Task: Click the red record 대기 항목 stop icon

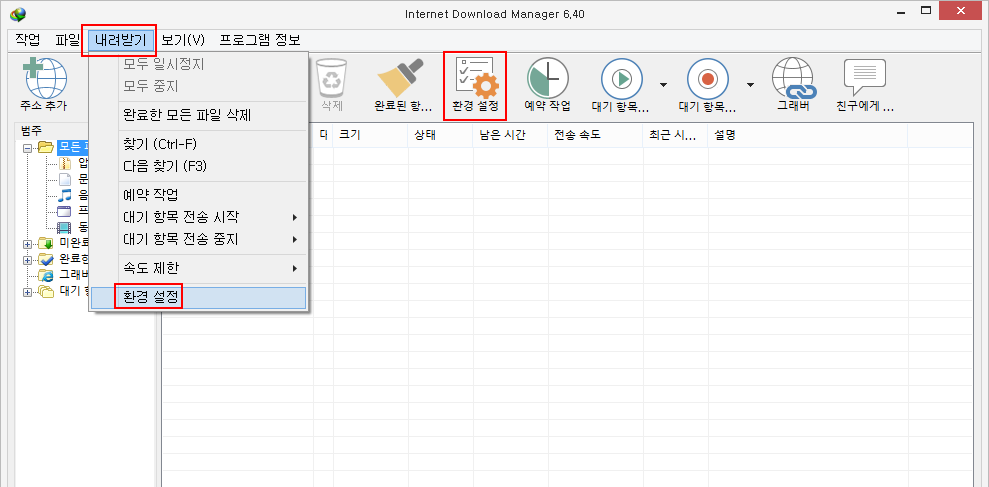Action: (708, 78)
